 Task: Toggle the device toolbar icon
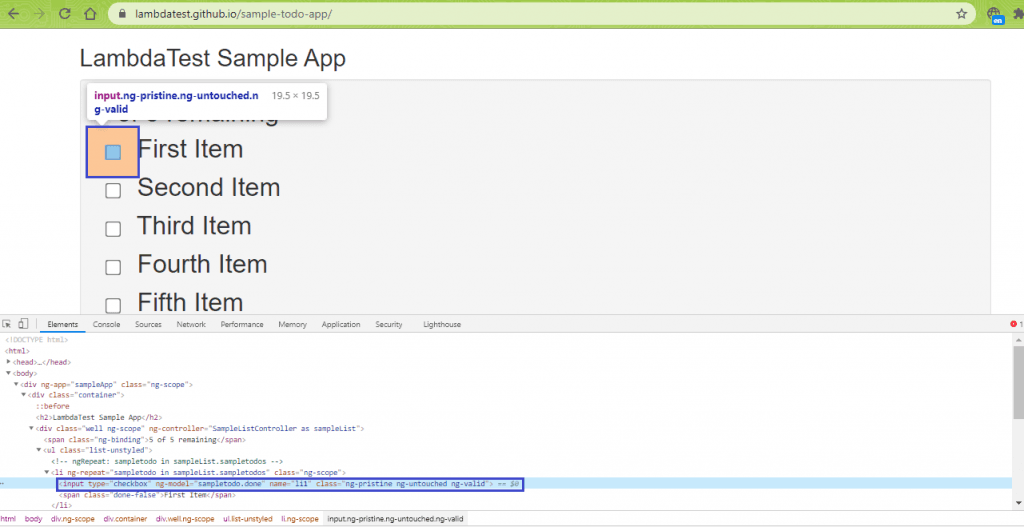(23, 324)
